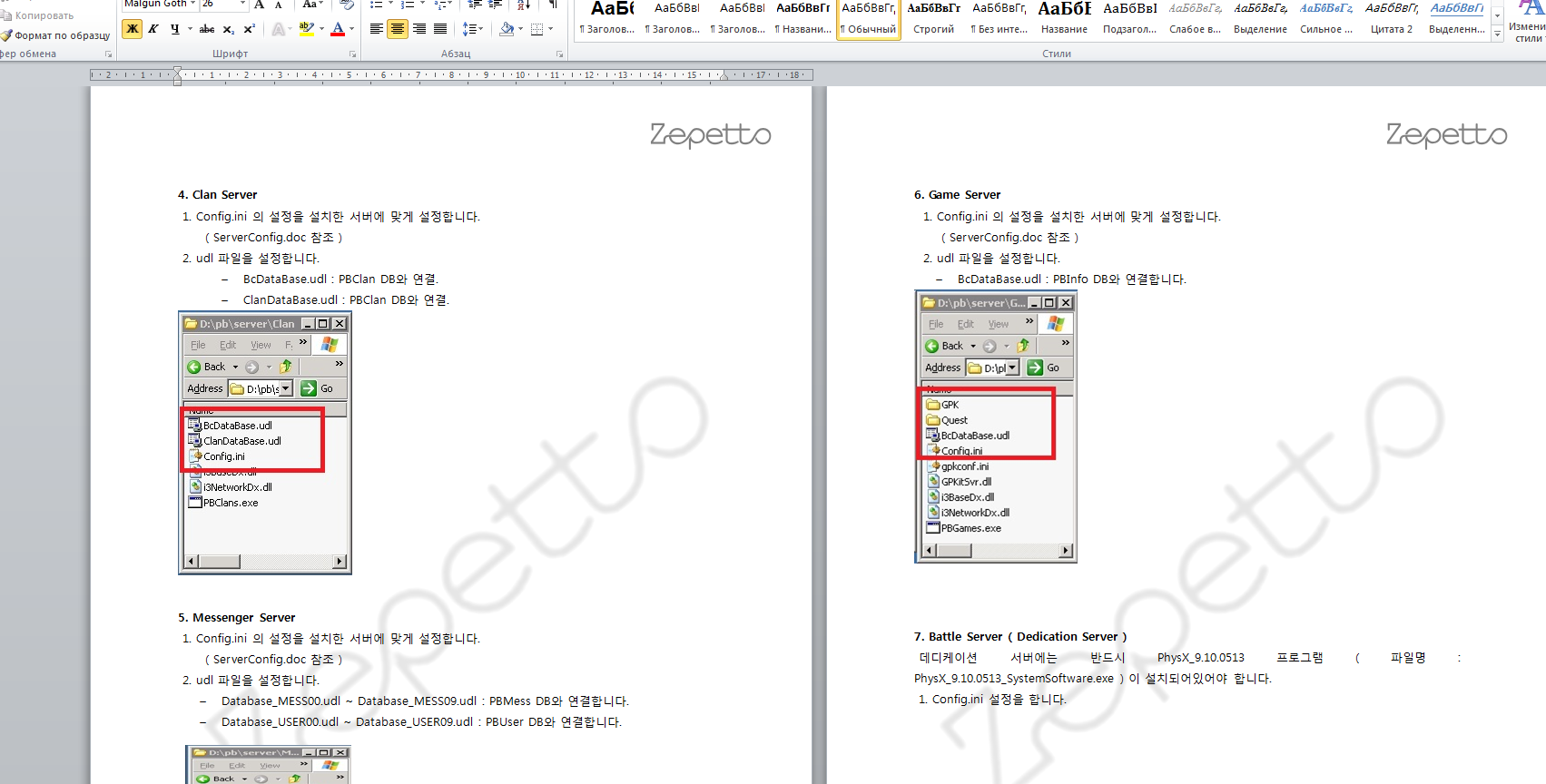Image resolution: width=1546 pixels, height=784 pixels.
Task: Apply the Название title style
Action: tap(1064, 19)
